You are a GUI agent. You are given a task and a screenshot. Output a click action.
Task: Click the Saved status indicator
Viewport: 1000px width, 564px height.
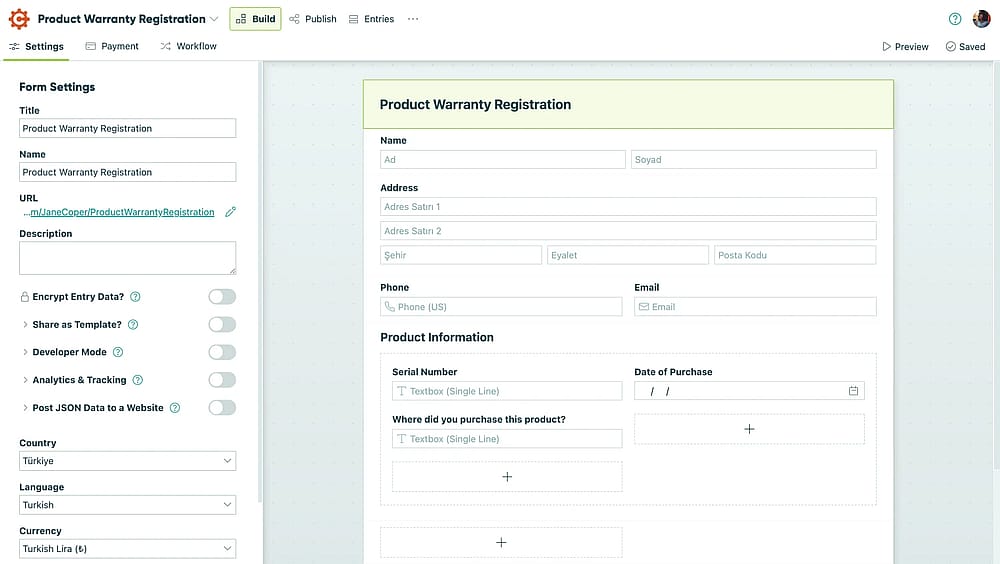(x=965, y=47)
